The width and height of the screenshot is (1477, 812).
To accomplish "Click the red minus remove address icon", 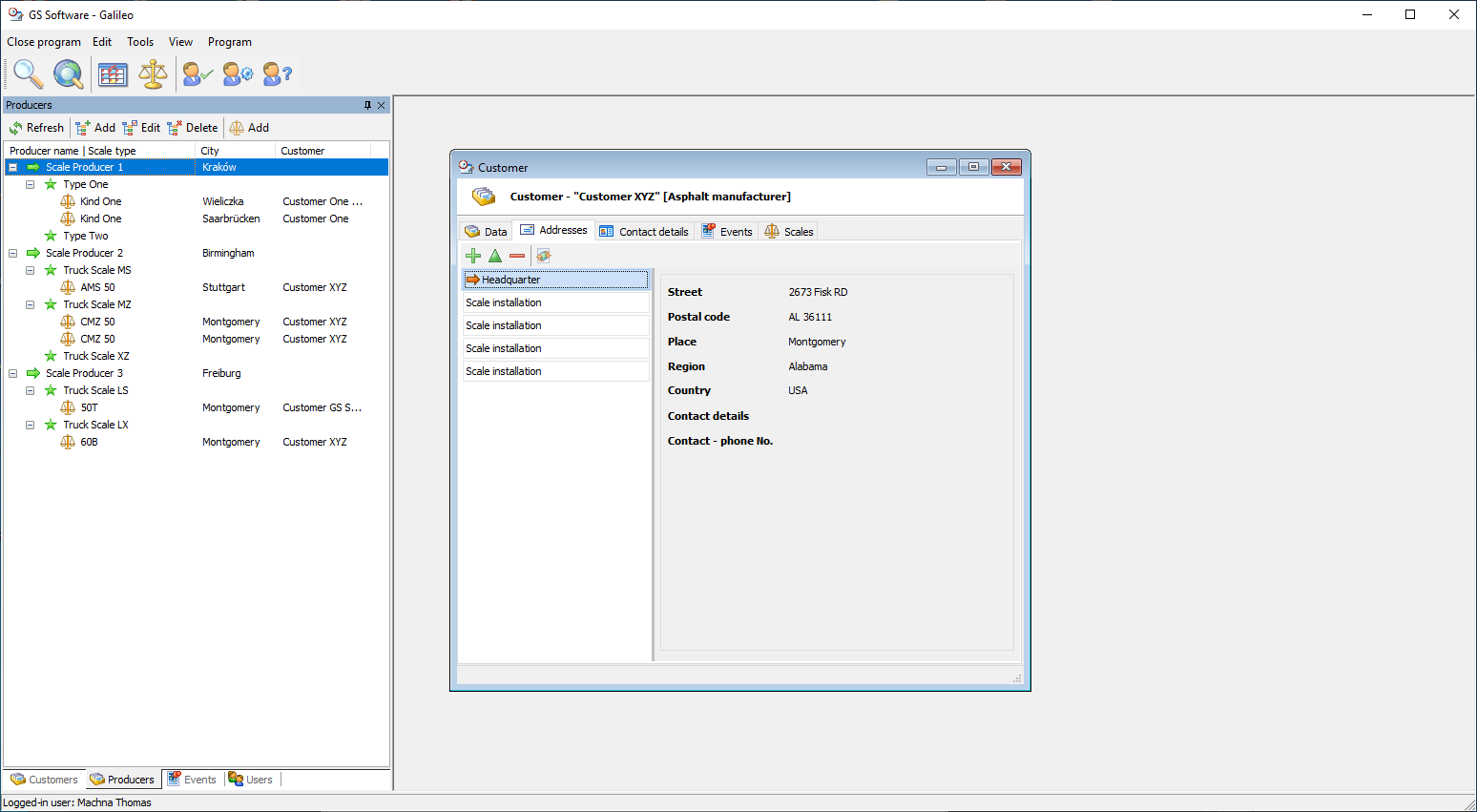I will pos(517,256).
